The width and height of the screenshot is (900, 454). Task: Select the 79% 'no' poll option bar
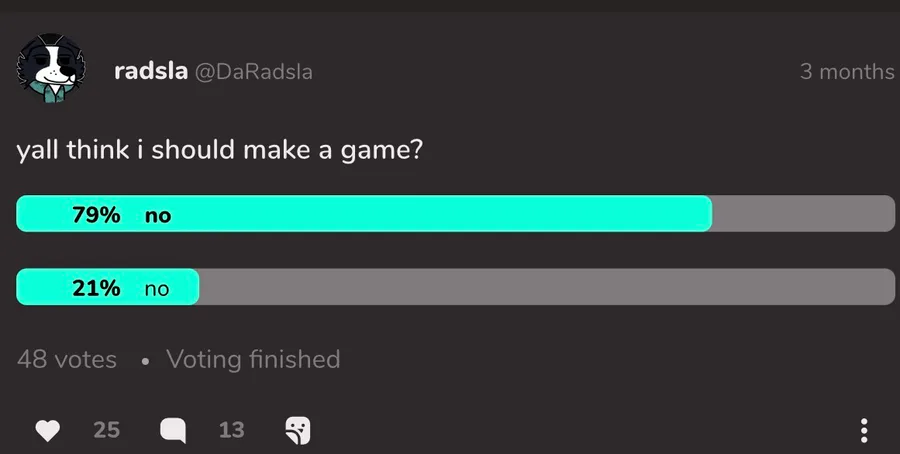[455, 214]
